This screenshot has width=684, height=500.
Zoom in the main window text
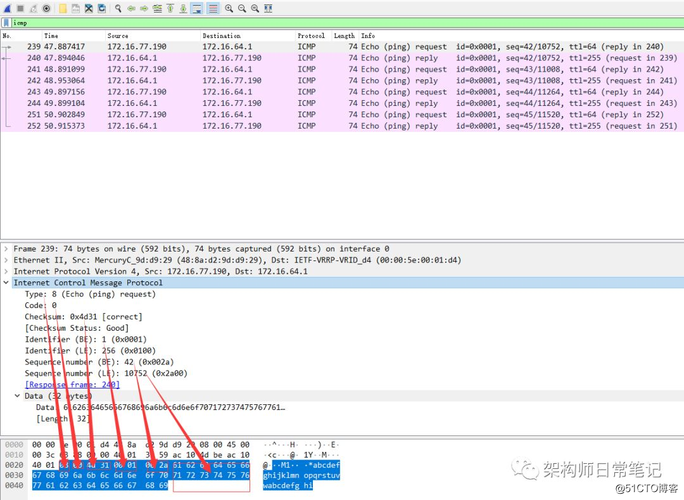click(x=229, y=8)
